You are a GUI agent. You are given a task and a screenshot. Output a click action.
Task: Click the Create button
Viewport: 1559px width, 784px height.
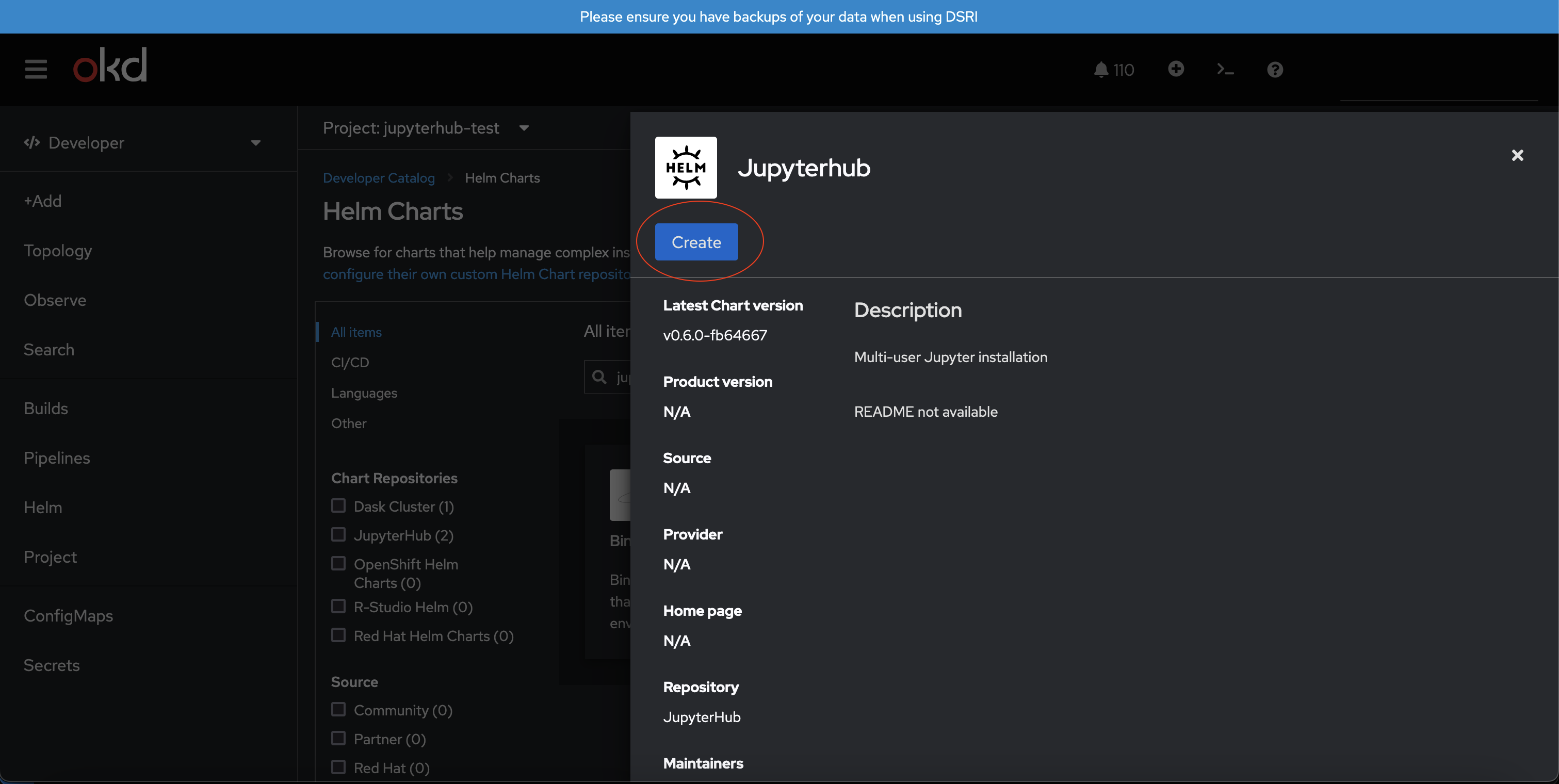click(696, 242)
